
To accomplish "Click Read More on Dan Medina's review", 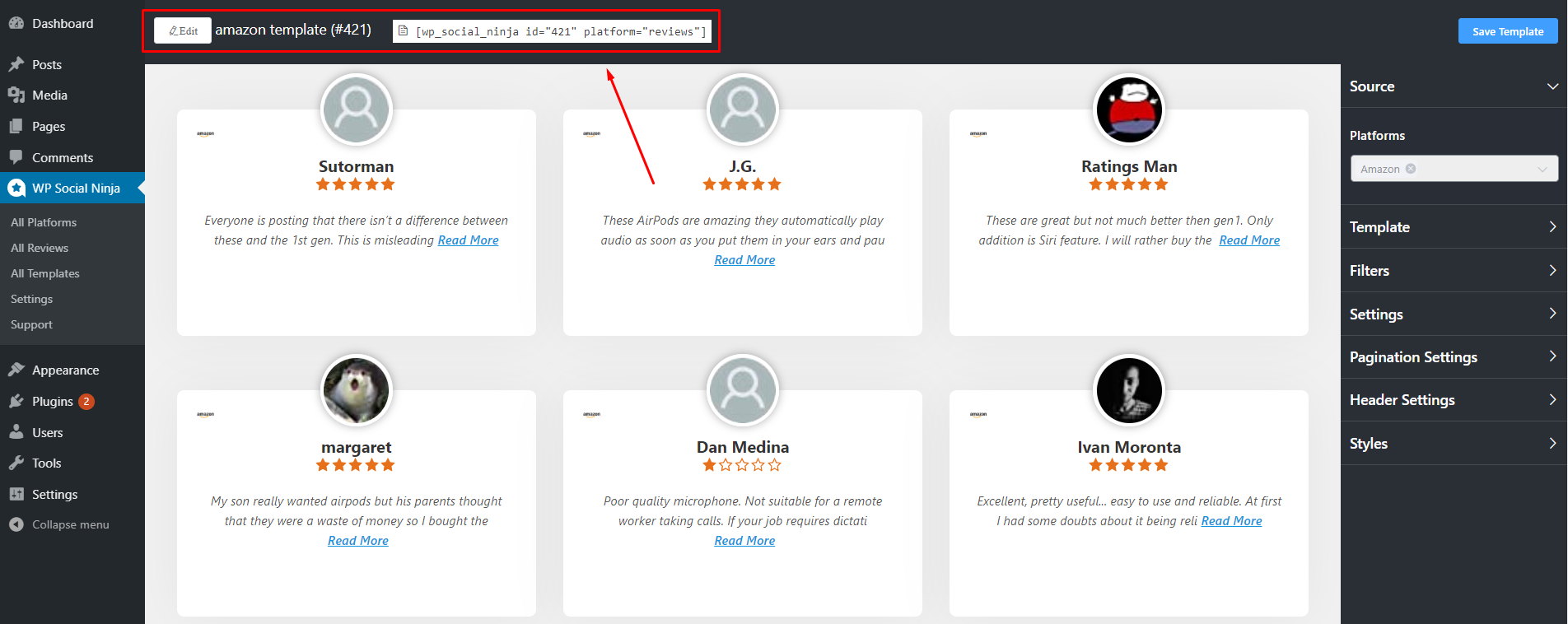I will coord(744,541).
